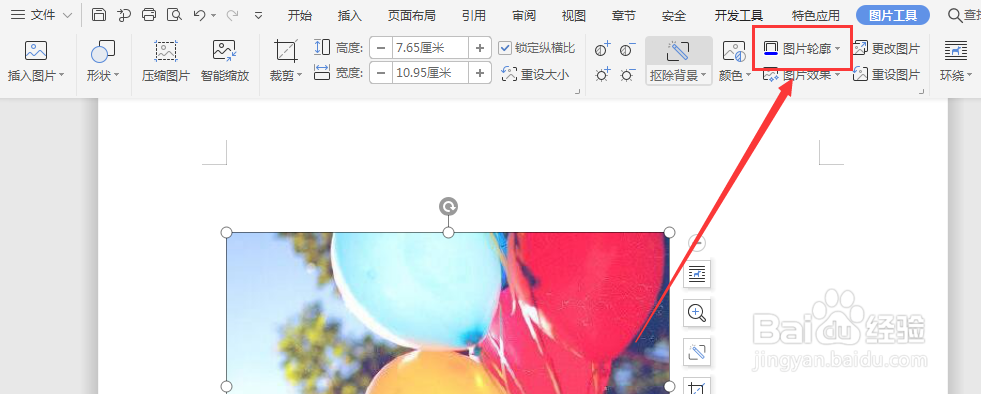
Task: Click height minus stepper button
Action: point(381,48)
